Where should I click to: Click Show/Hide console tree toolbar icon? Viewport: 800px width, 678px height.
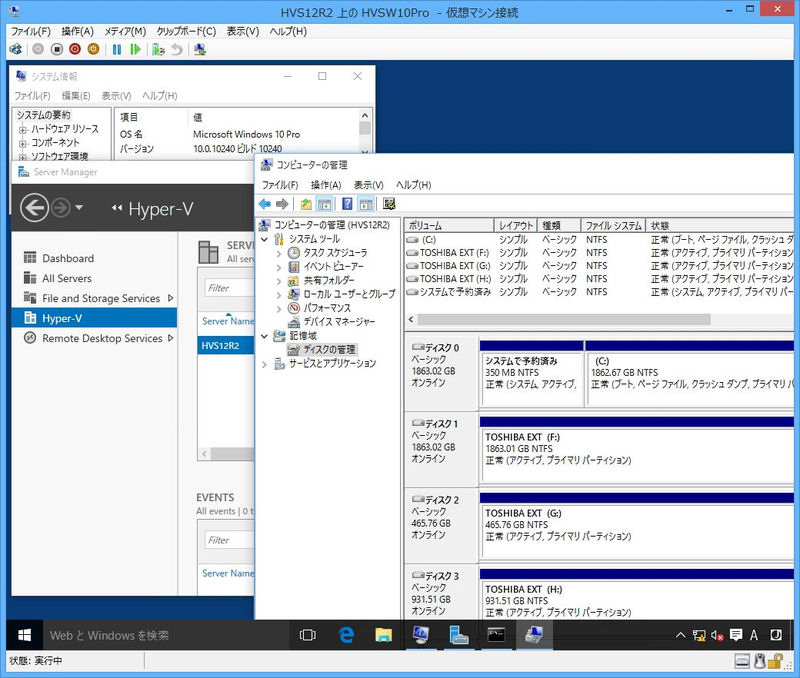pyautogui.click(x=324, y=204)
